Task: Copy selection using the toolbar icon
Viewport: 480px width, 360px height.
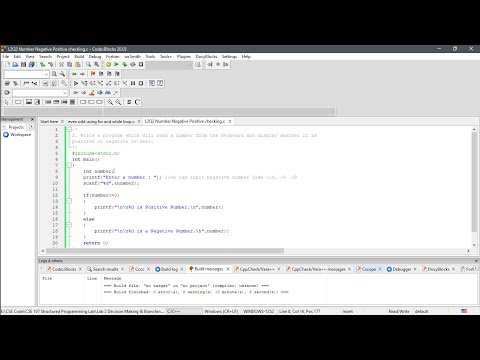Action: [x=69, y=64]
